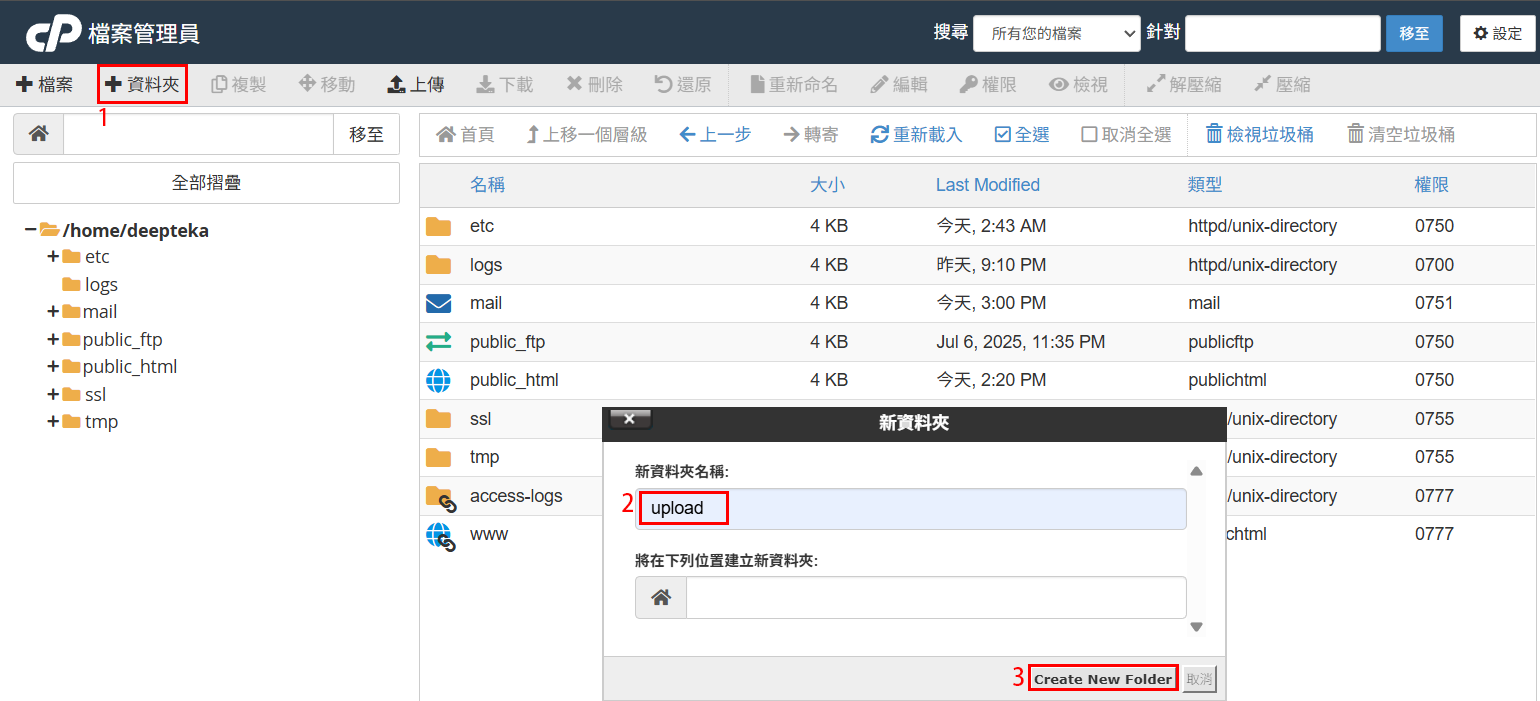The image size is (1540, 701).
Task: Expand the public_html tree node
Action: tap(53, 367)
